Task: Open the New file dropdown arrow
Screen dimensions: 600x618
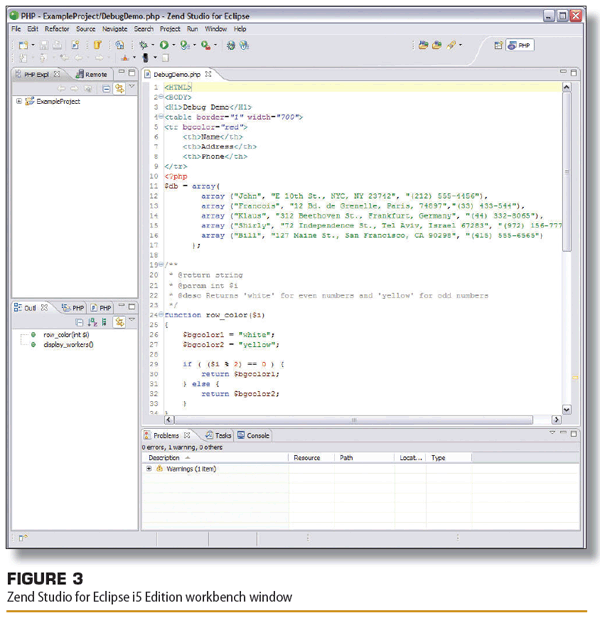Action: [33, 45]
